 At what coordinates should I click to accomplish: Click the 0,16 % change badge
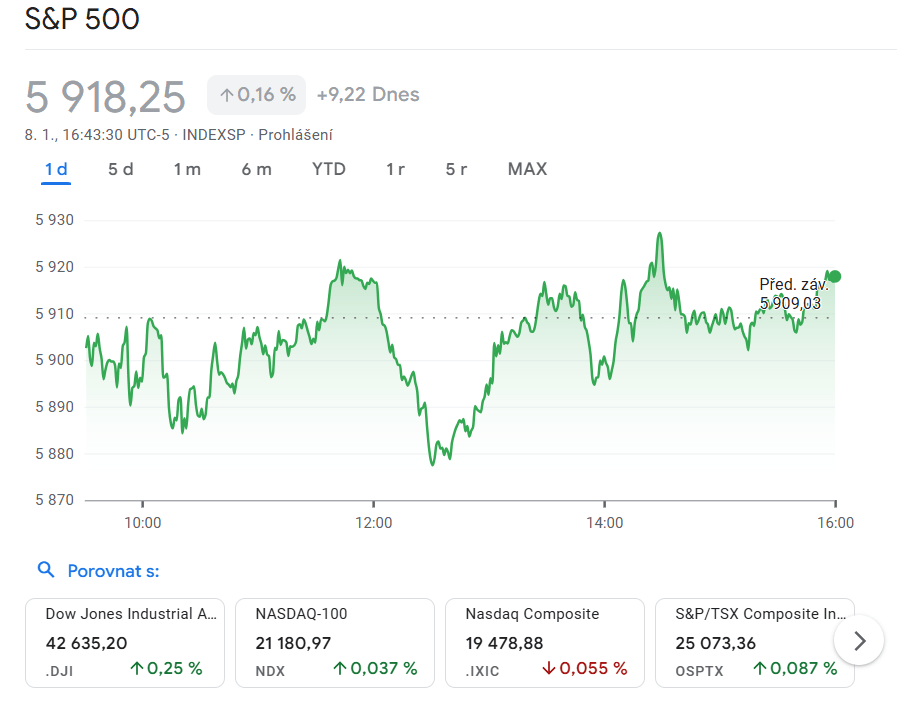pos(257,95)
